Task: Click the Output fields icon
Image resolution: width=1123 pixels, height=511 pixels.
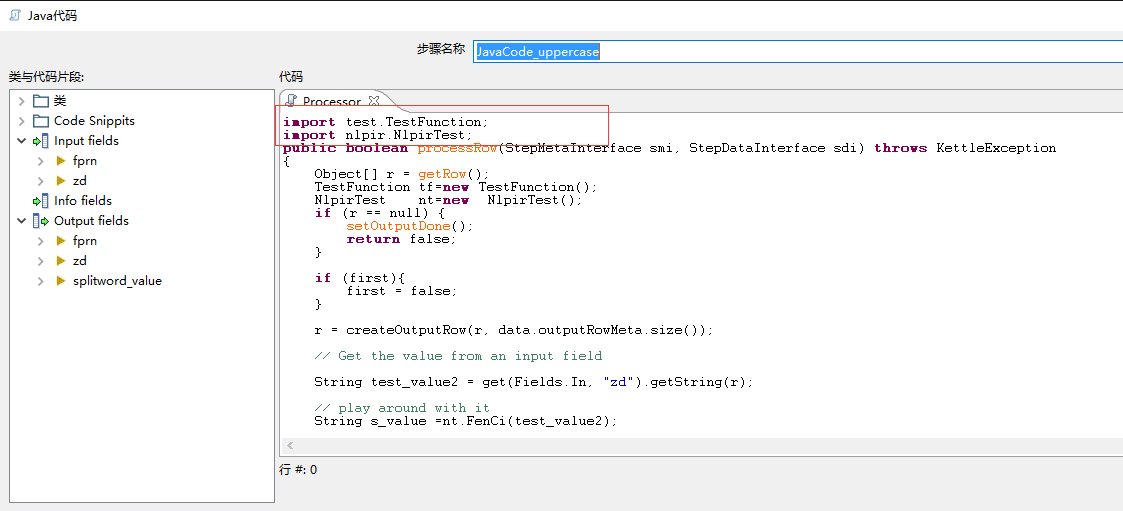Action: click(x=41, y=221)
